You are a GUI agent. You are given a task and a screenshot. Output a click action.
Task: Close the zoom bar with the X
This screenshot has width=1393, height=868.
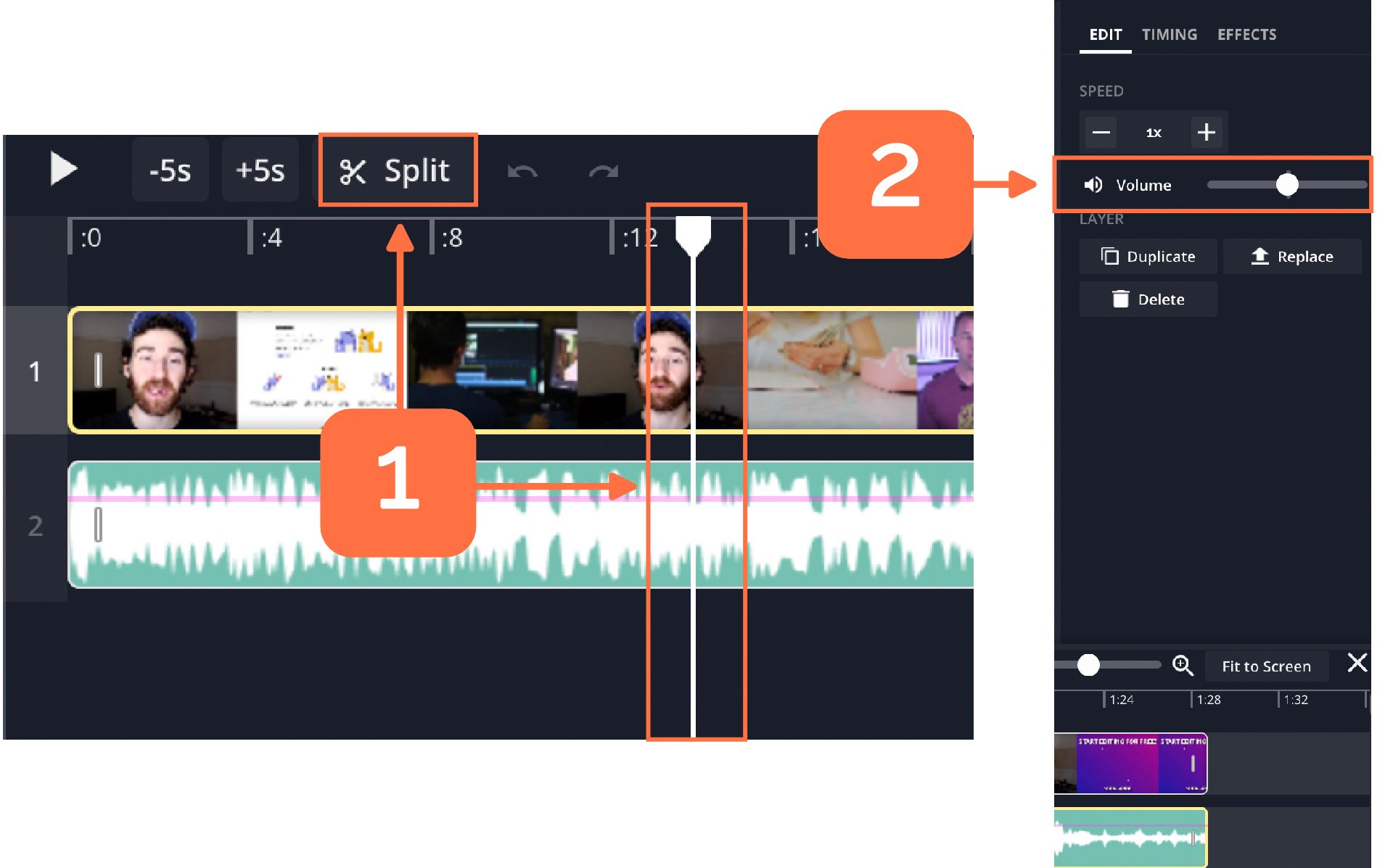tap(1357, 663)
